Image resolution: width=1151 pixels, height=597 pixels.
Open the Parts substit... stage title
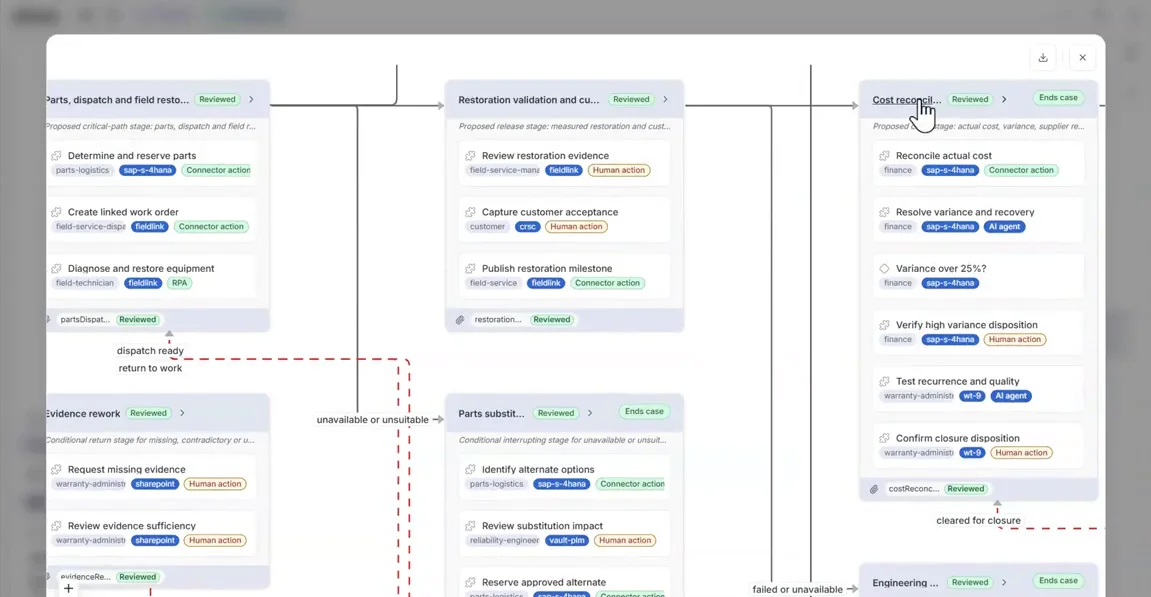491,413
